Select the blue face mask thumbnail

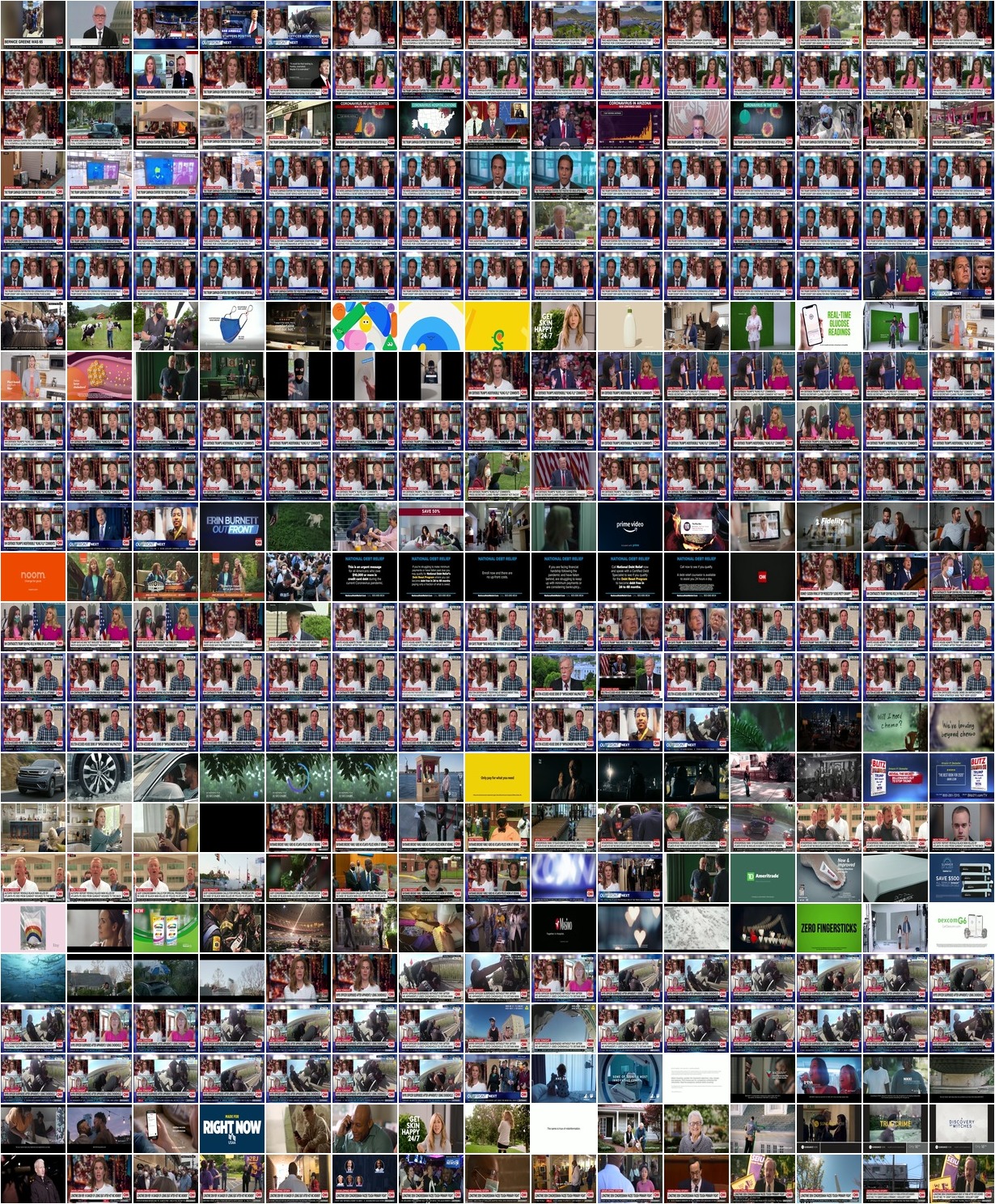(x=232, y=326)
